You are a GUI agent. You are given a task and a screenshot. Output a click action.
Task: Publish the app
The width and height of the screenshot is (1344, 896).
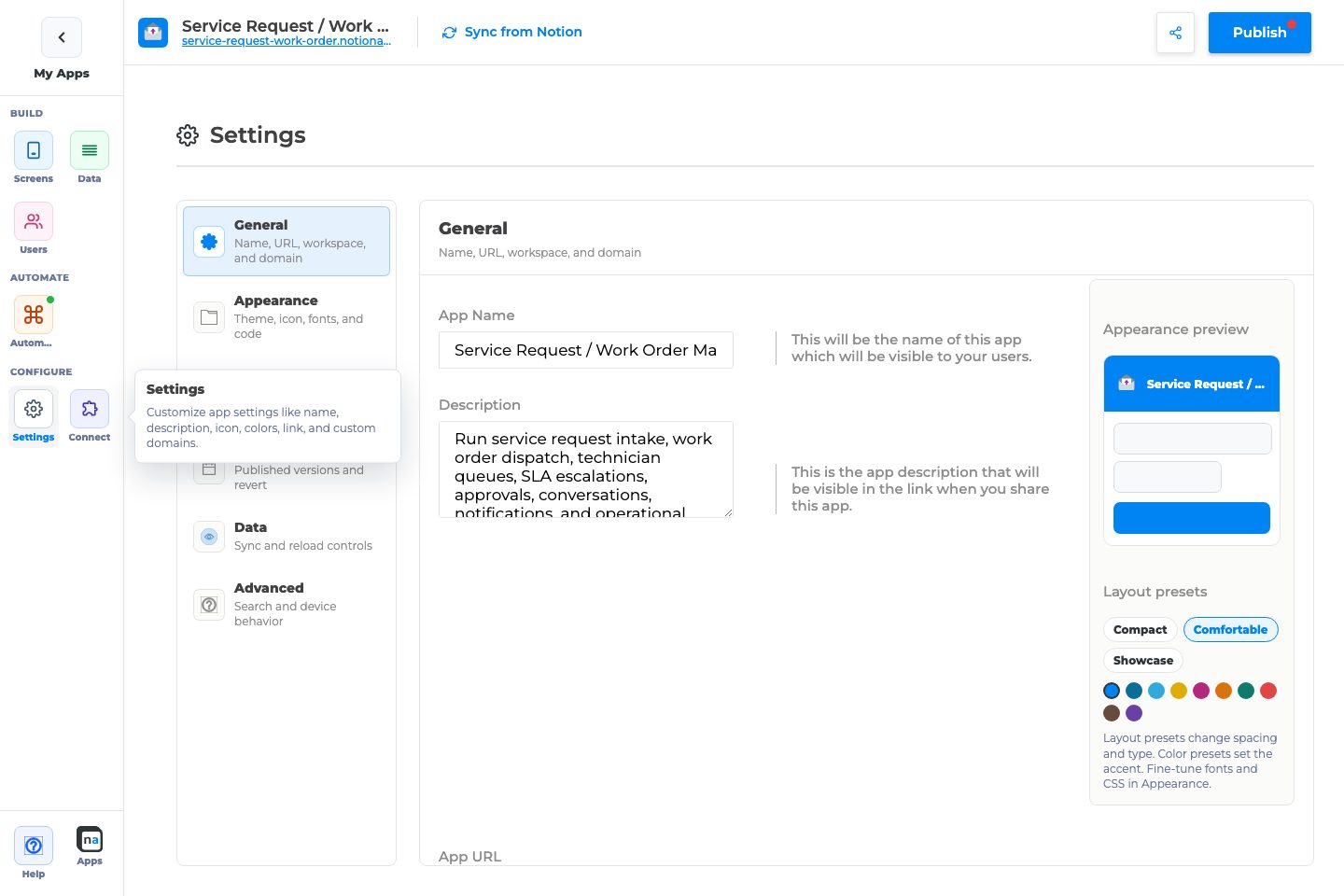pos(1260,33)
